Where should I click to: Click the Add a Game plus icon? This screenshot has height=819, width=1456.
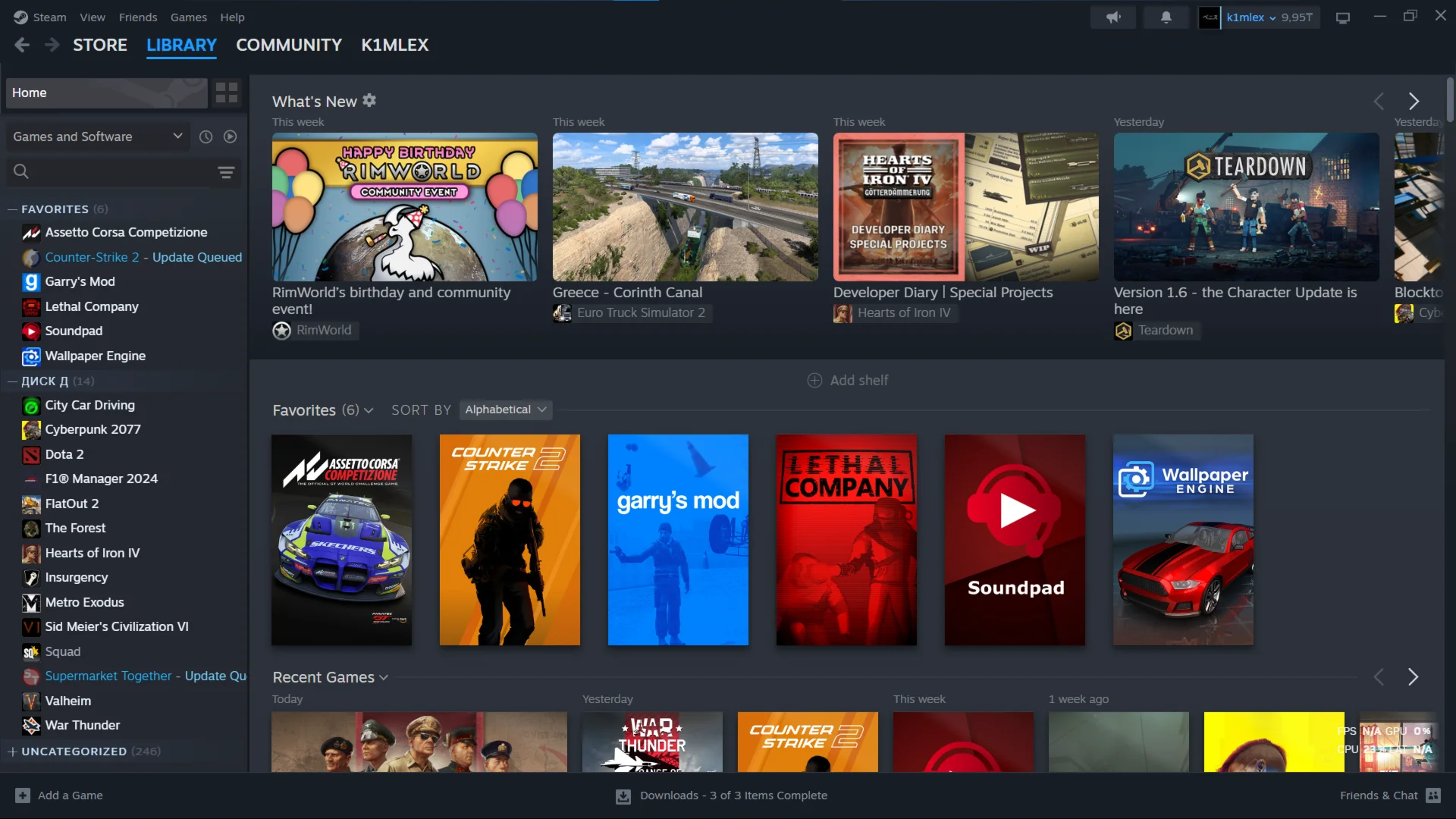pyautogui.click(x=23, y=795)
